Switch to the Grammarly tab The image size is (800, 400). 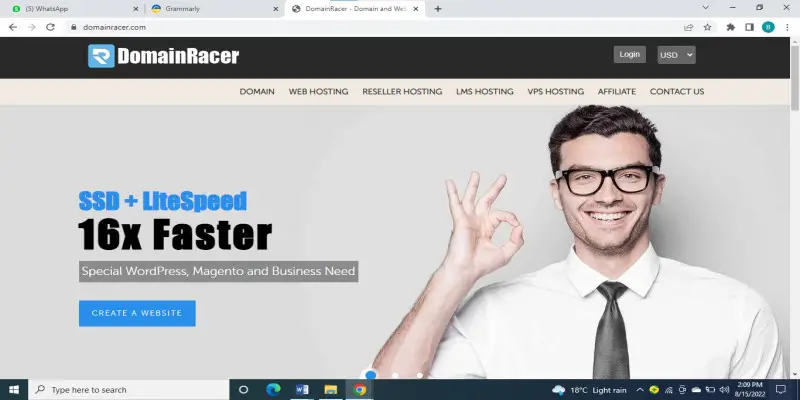click(214, 9)
